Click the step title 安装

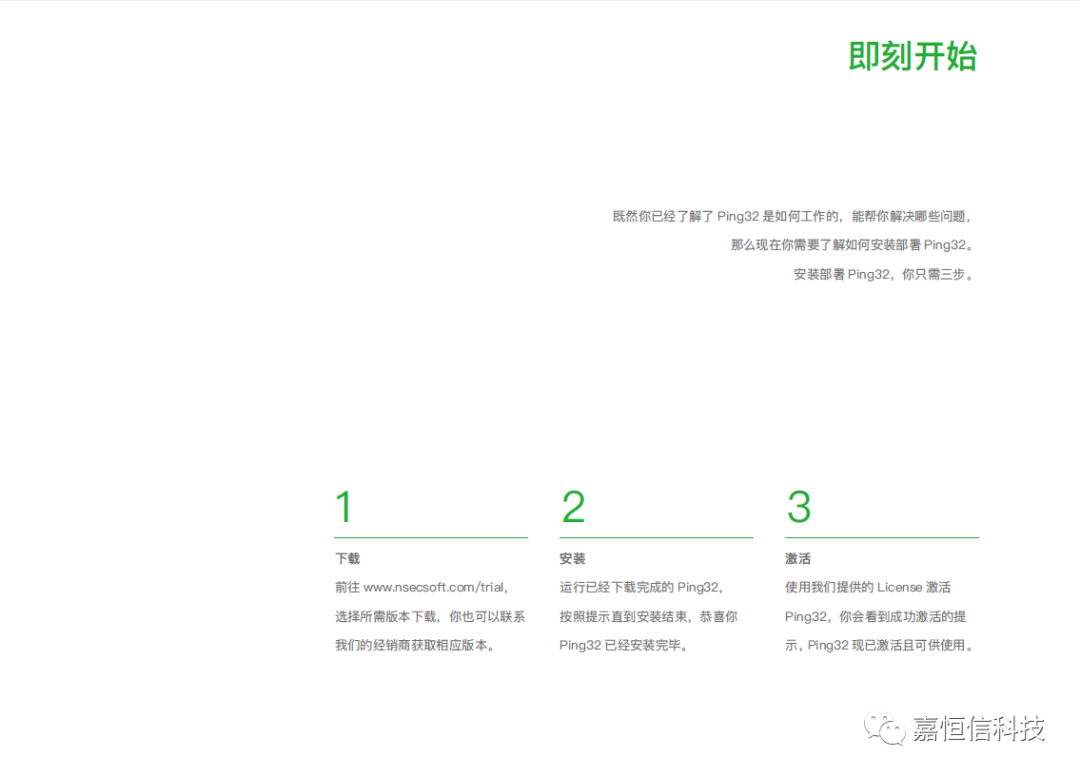pos(572,558)
